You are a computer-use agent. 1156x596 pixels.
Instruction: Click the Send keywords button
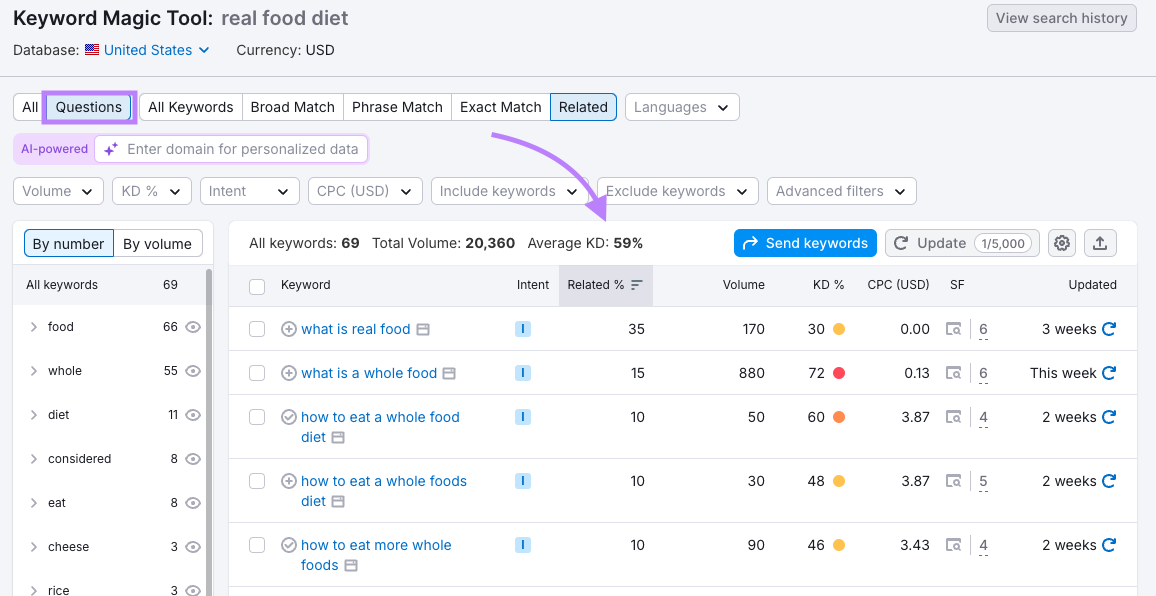tap(805, 243)
